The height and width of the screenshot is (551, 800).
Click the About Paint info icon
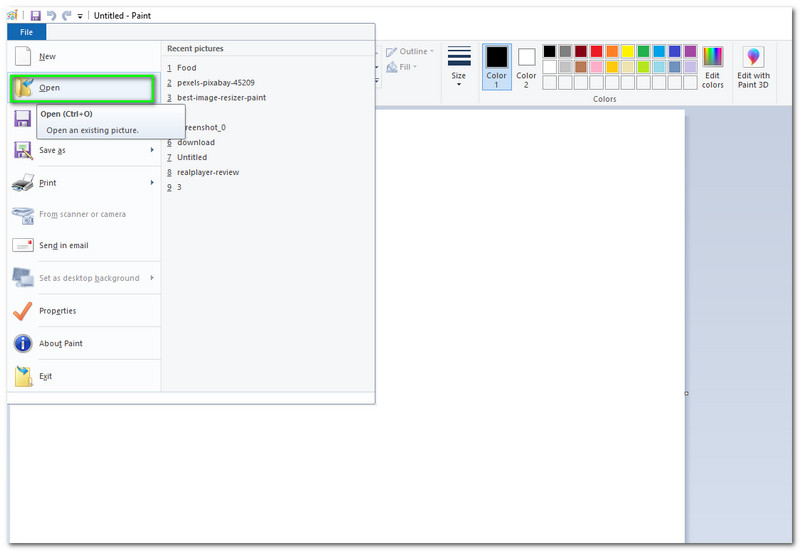click(22, 344)
